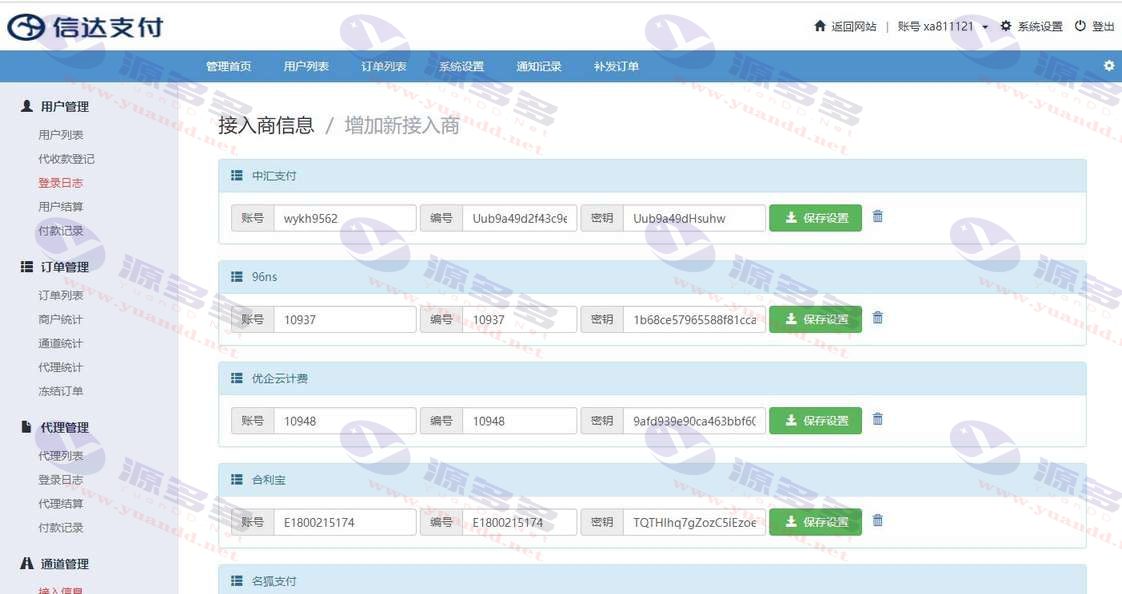Open 代理结算 in the sidebar
The image size is (1122, 594).
pos(61,504)
